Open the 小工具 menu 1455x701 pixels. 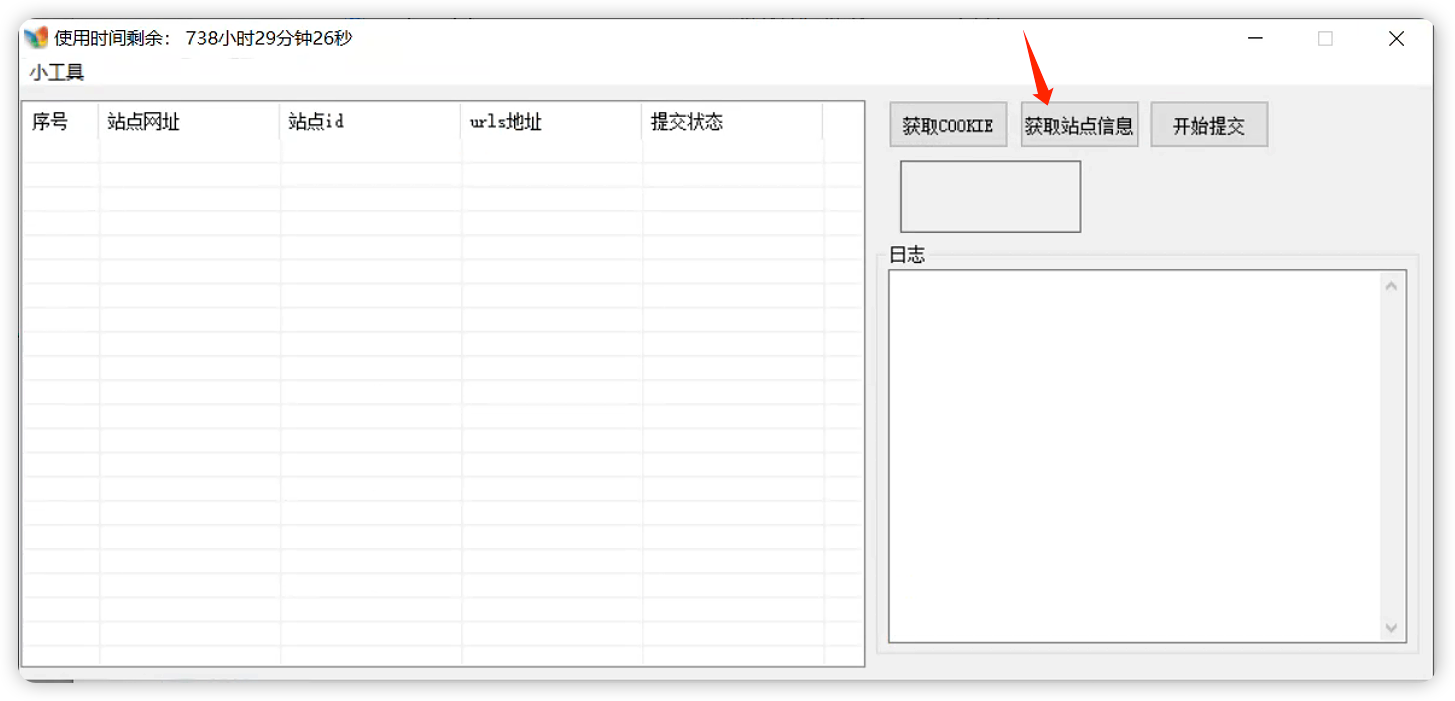57,72
